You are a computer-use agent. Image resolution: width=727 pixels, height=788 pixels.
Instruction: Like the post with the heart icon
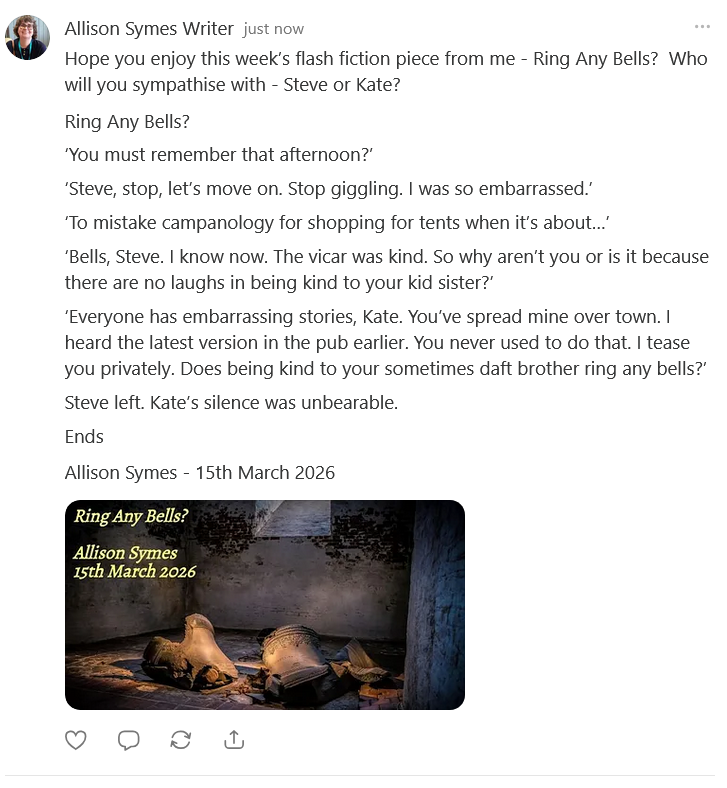pyautogui.click(x=76, y=740)
